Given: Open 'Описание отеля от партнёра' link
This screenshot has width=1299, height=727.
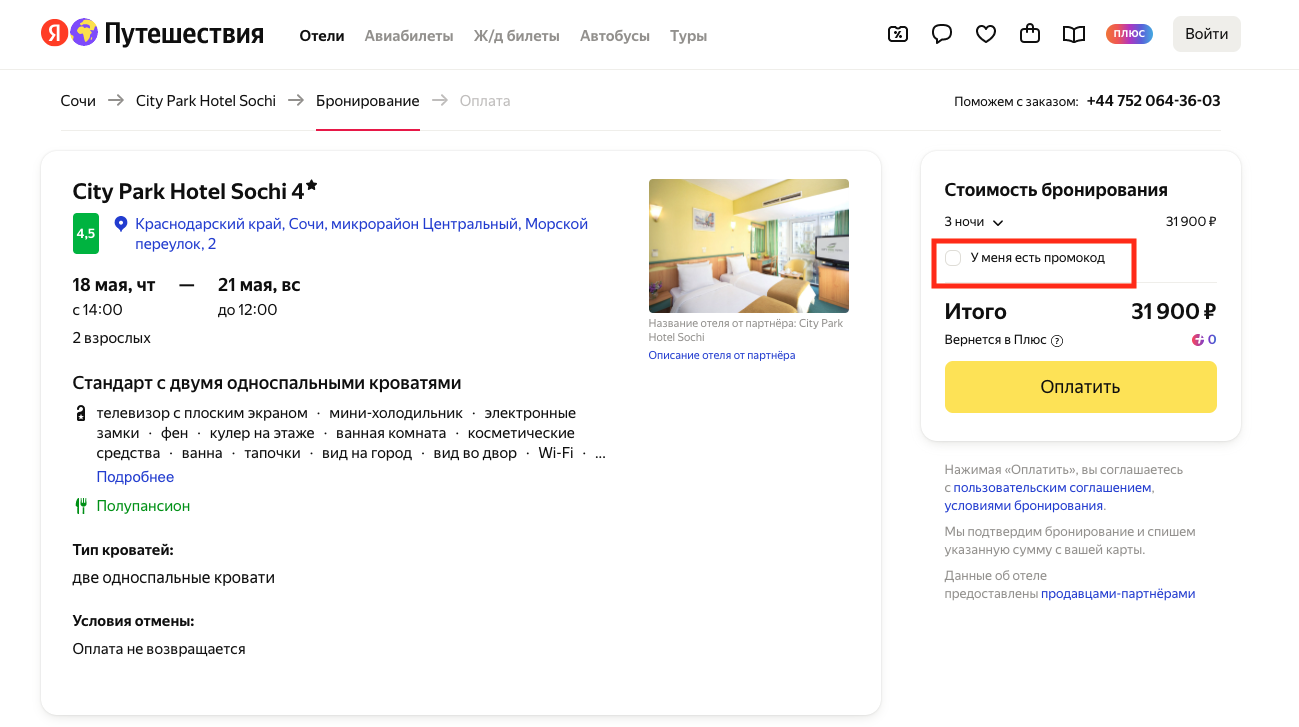Looking at the screenshot, I should point(722,355).
